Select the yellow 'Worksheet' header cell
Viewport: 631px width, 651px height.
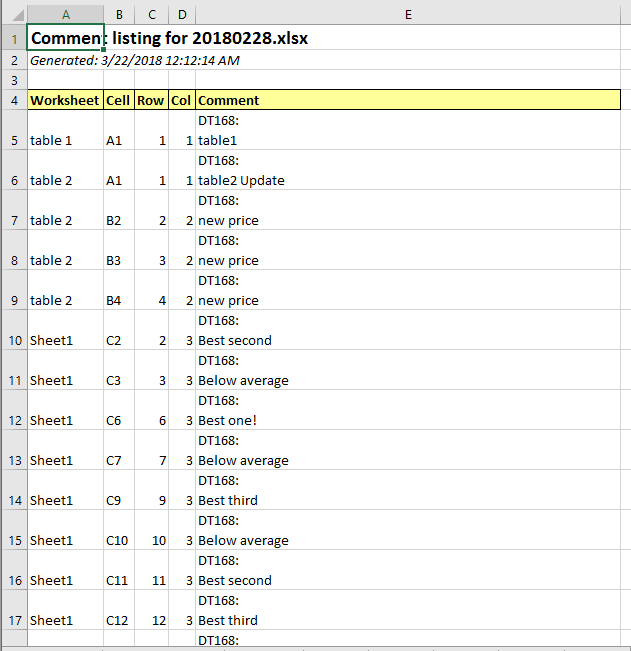(x=65, y=100)
